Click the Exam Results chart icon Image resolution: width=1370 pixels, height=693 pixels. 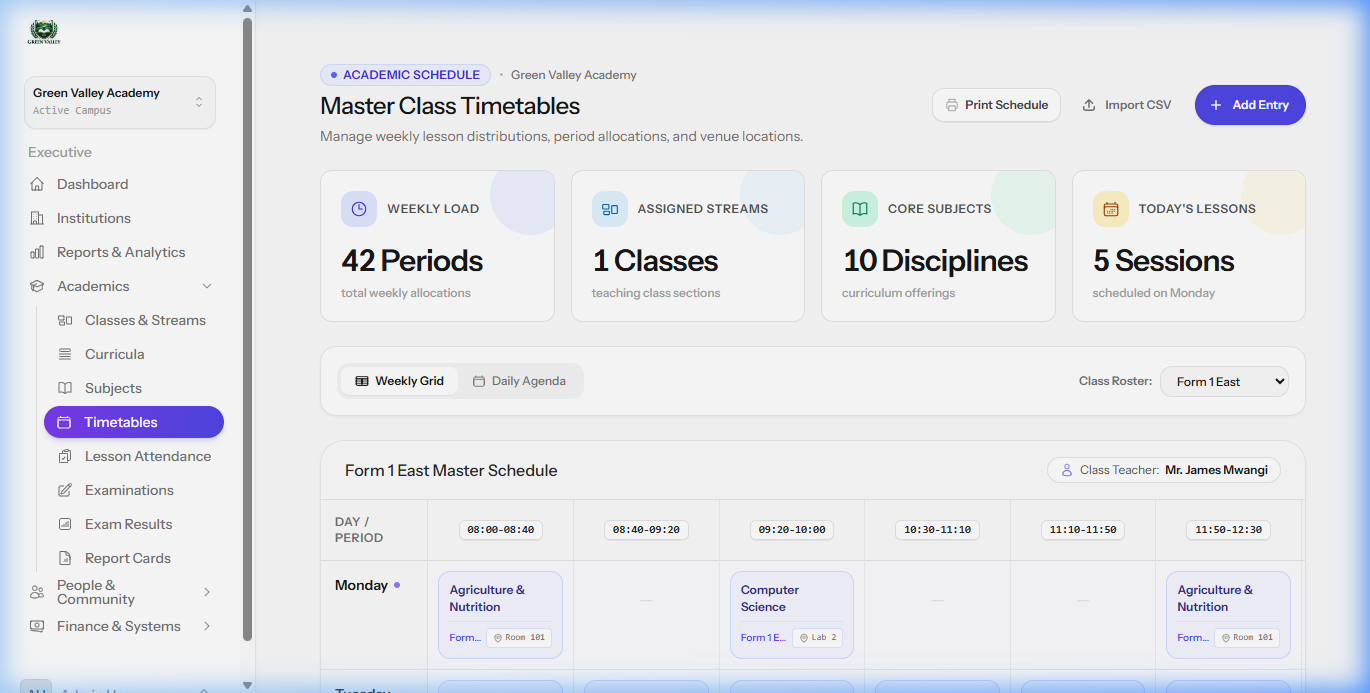pyautogui.click(x=65, y=524)
